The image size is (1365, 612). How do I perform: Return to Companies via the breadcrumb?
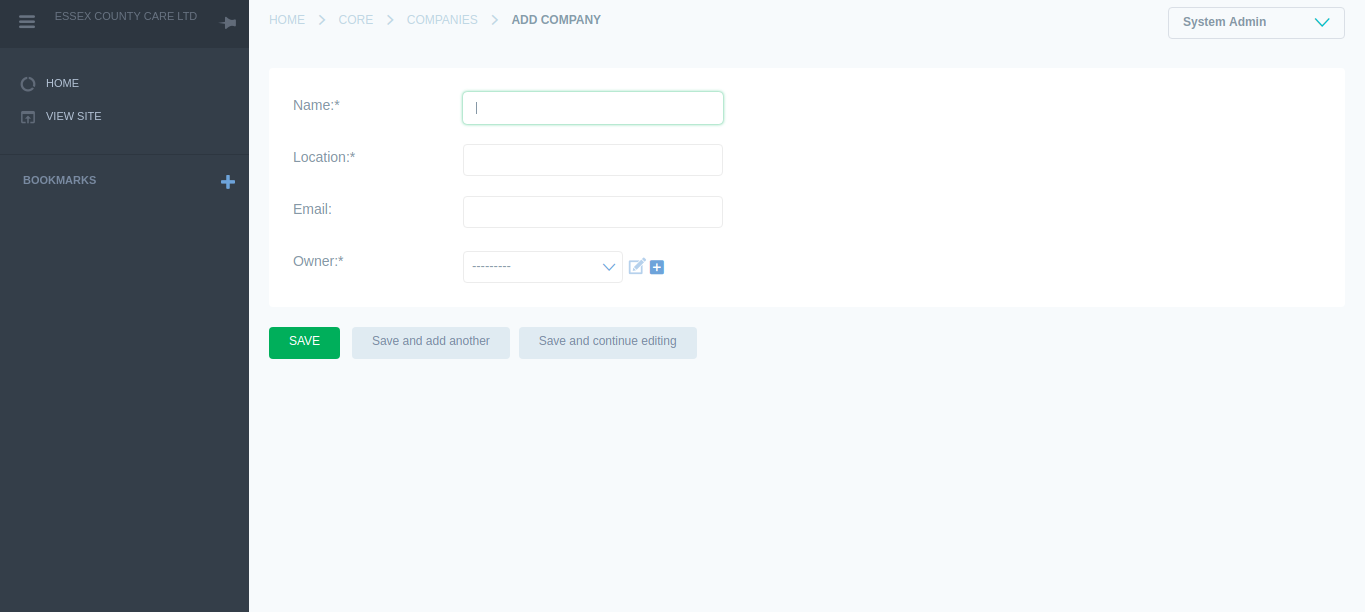pos(442,20)
